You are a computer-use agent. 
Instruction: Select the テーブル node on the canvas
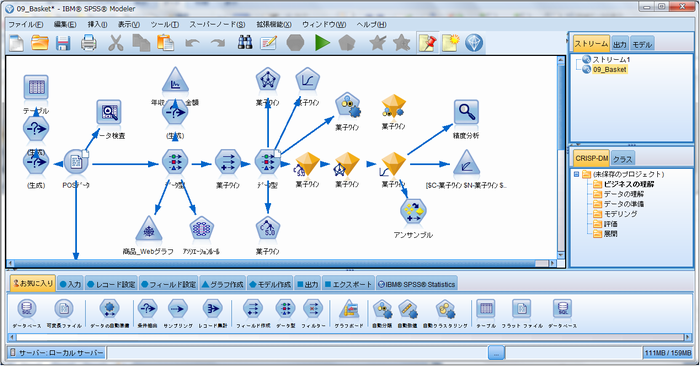click(36, 87)
